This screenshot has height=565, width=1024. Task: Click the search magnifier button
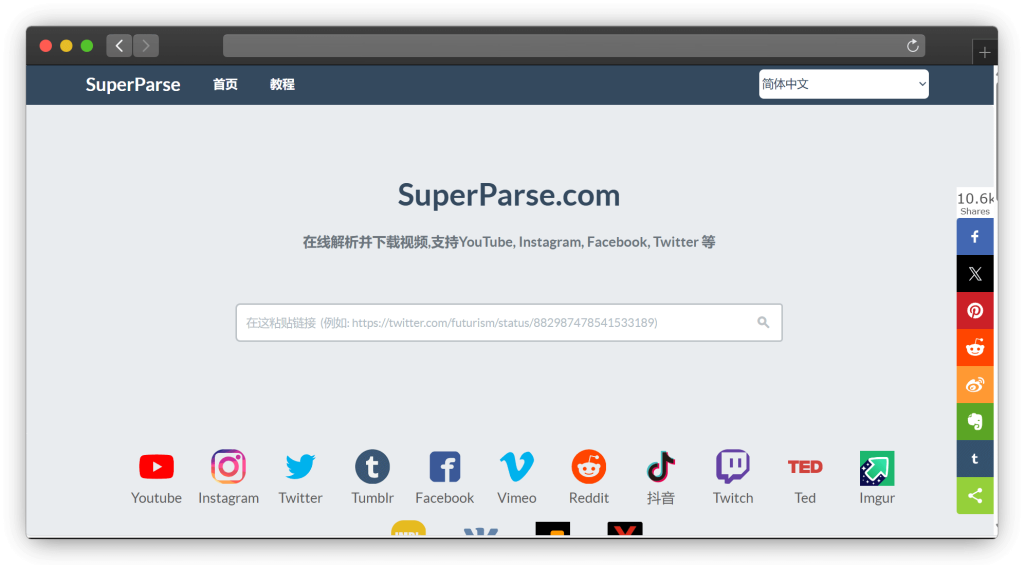pyautogui.click(x=763, y=323)
